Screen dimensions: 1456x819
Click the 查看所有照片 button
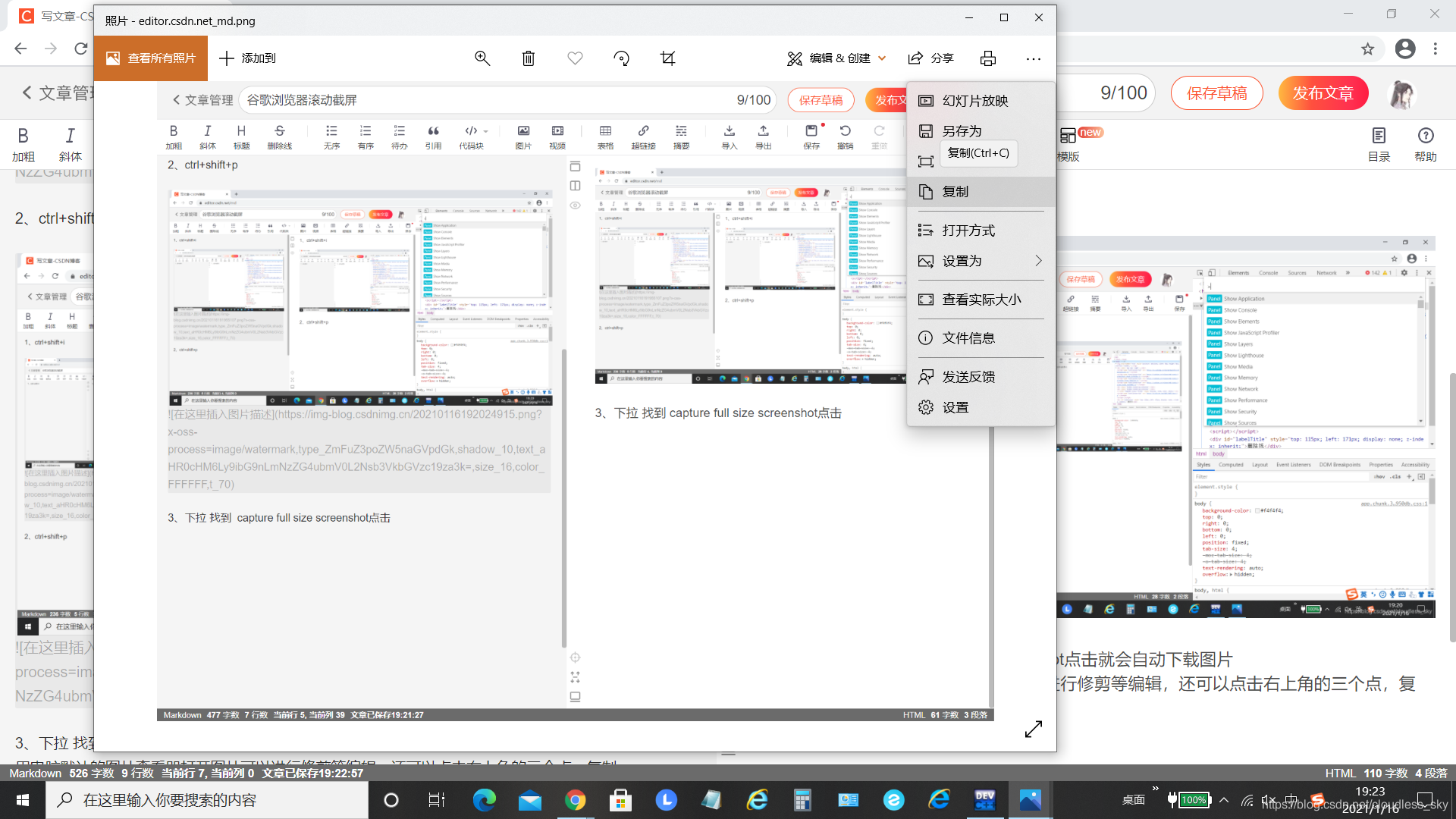coord(151,58)
